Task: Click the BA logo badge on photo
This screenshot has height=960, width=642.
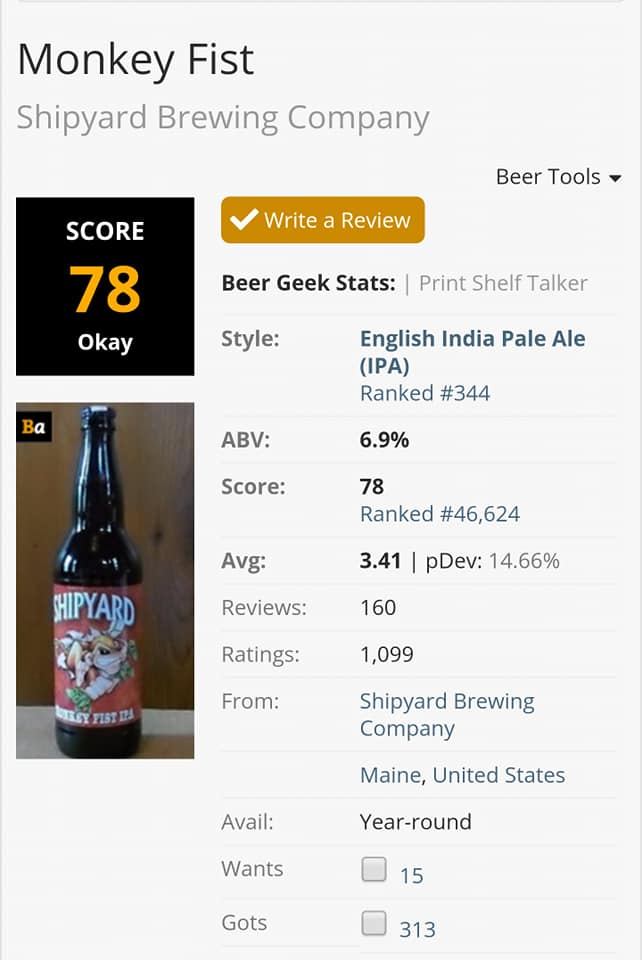Action: point(33,427)
